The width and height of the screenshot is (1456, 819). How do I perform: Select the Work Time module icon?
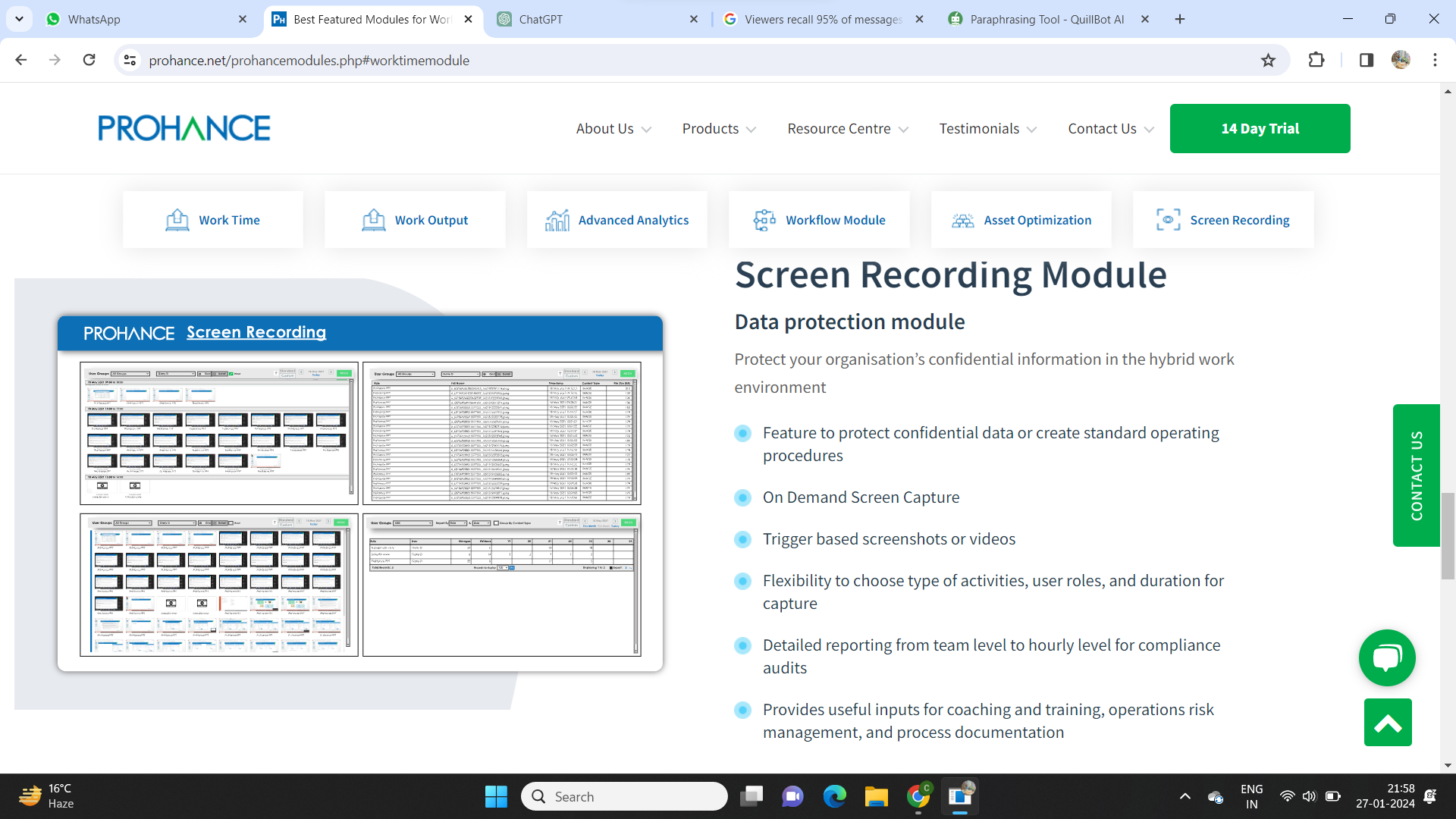[x=177, y=219]
